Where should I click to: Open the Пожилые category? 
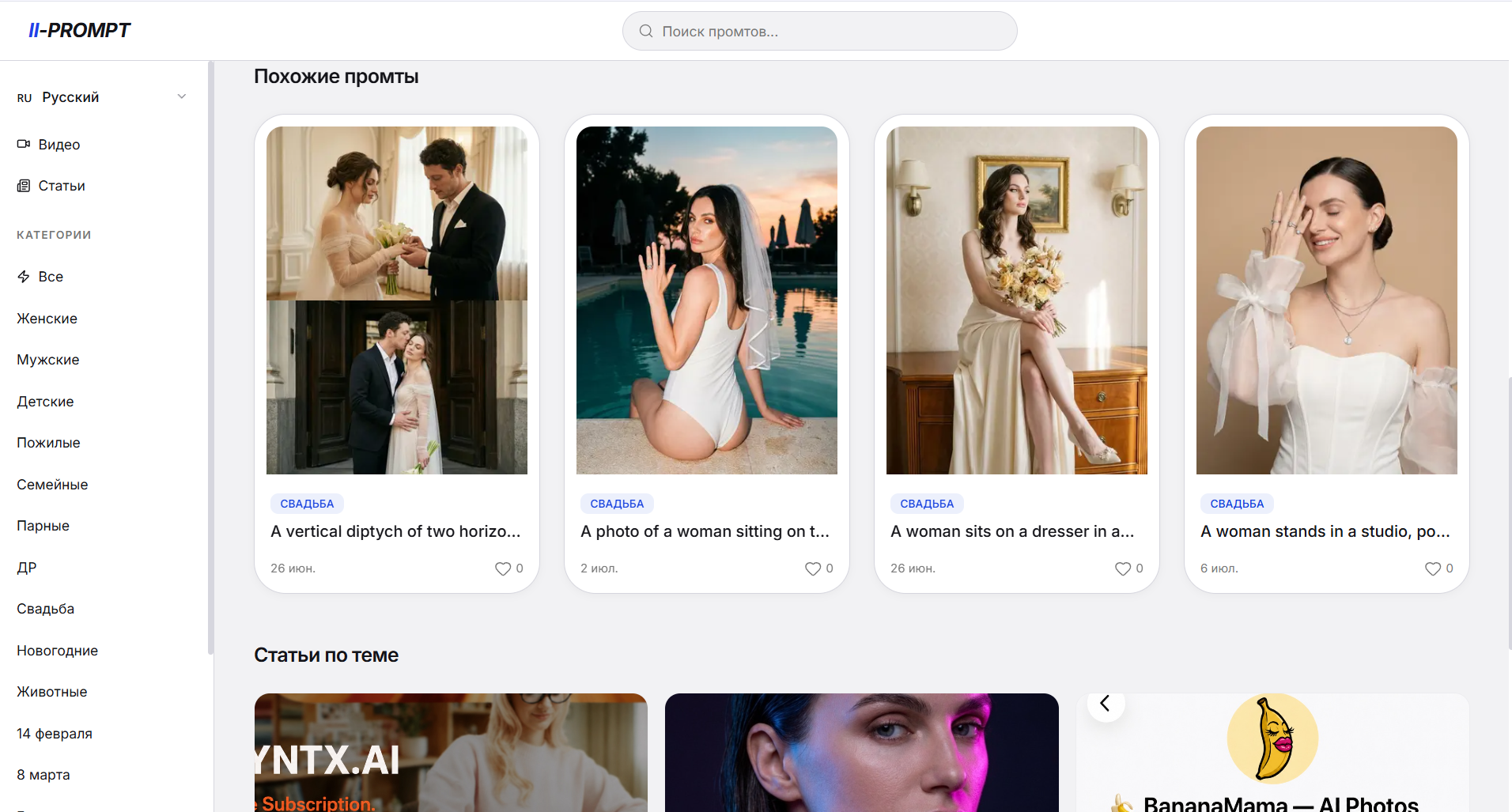pyautogui.click(x=48, y=443)
